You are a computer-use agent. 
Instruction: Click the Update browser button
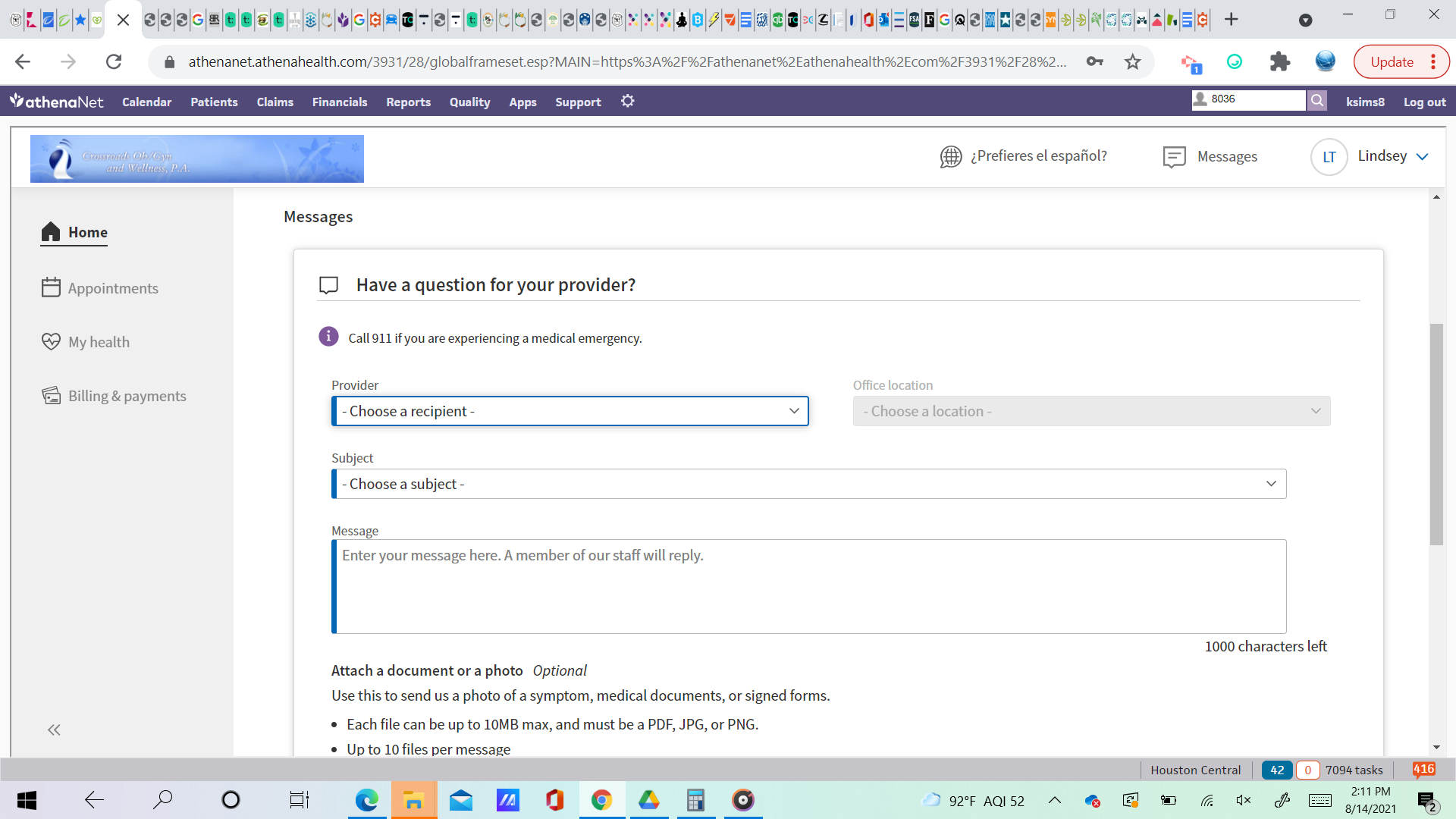(1392, 62)
